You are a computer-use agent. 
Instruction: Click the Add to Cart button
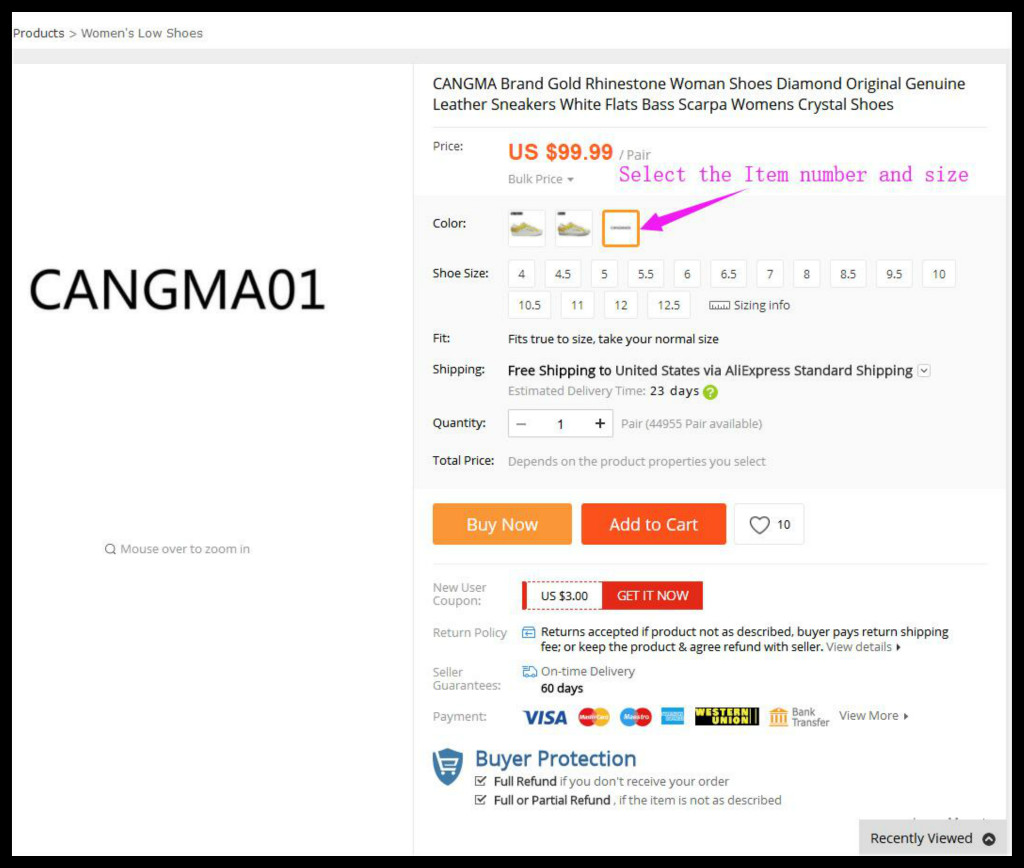tap(654, 524)
